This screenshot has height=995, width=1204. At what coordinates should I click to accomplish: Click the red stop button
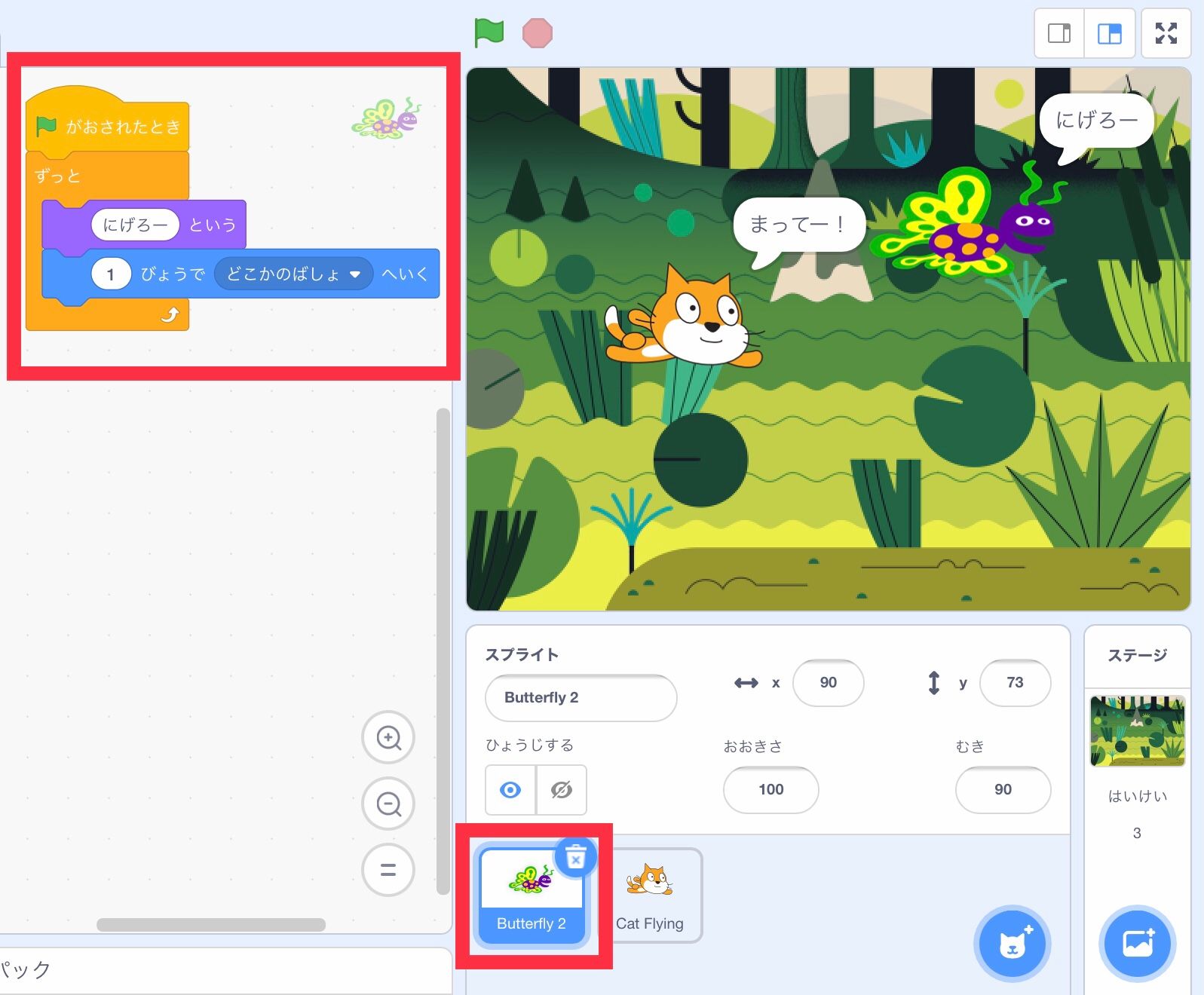coord(538,33)
